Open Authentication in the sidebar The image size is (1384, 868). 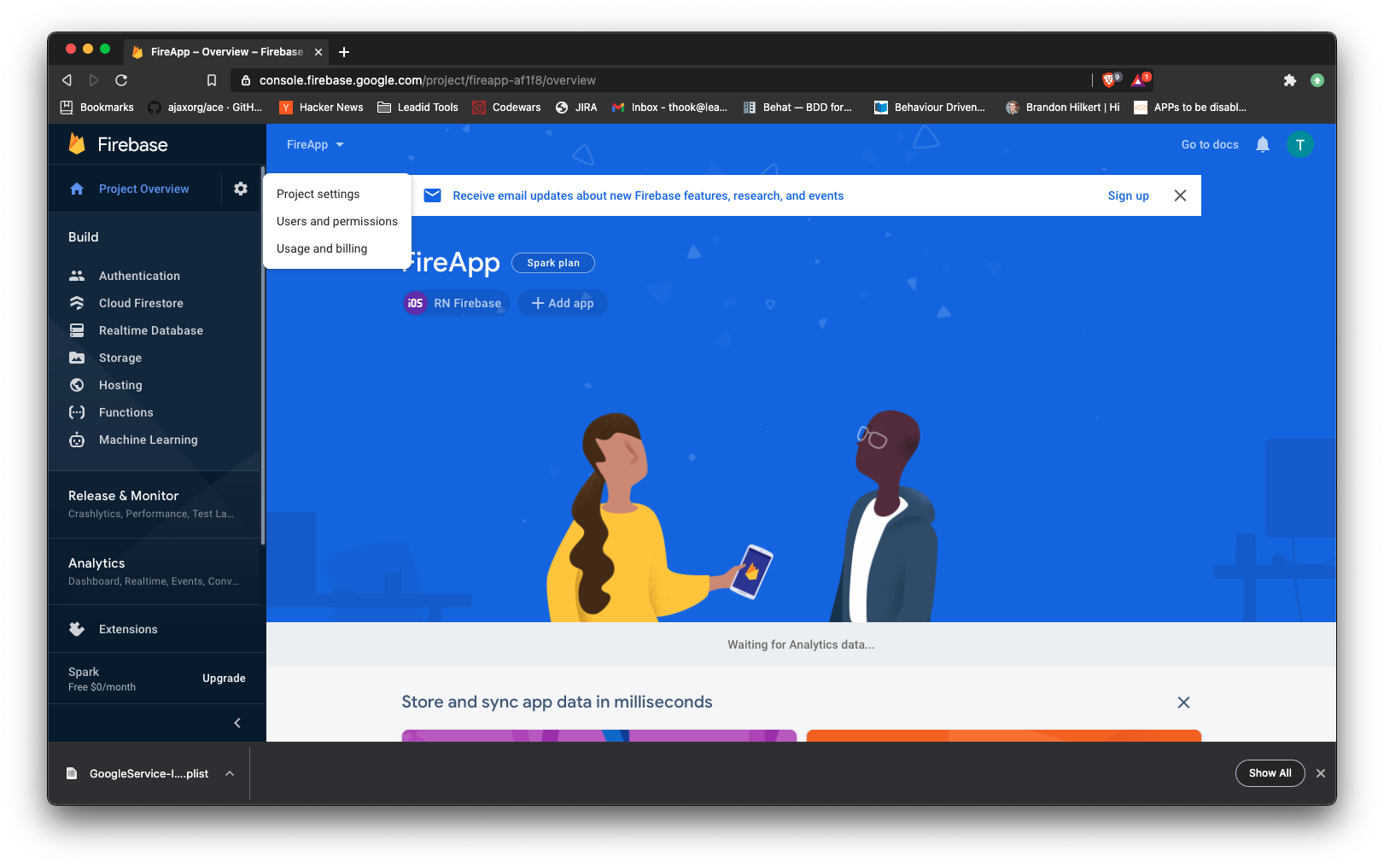139,276
